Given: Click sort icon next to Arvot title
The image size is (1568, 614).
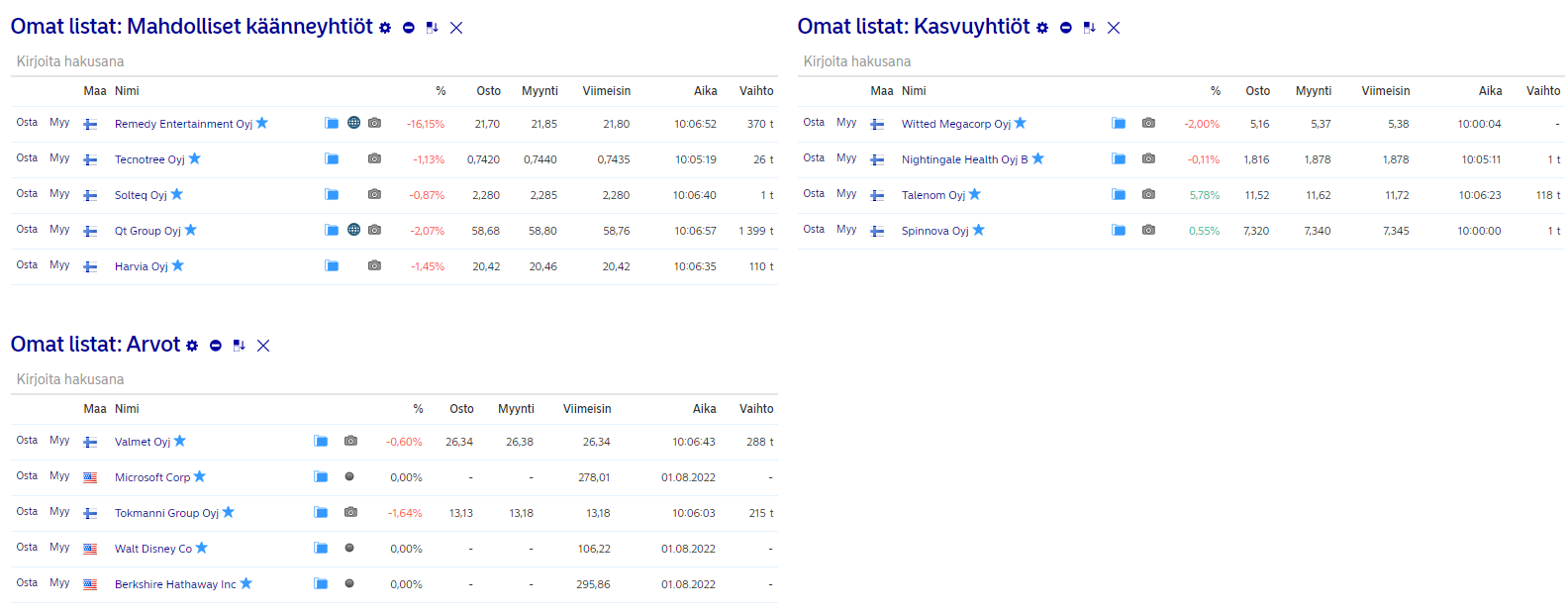Looking at the screenshot, I should coord(240,346).
